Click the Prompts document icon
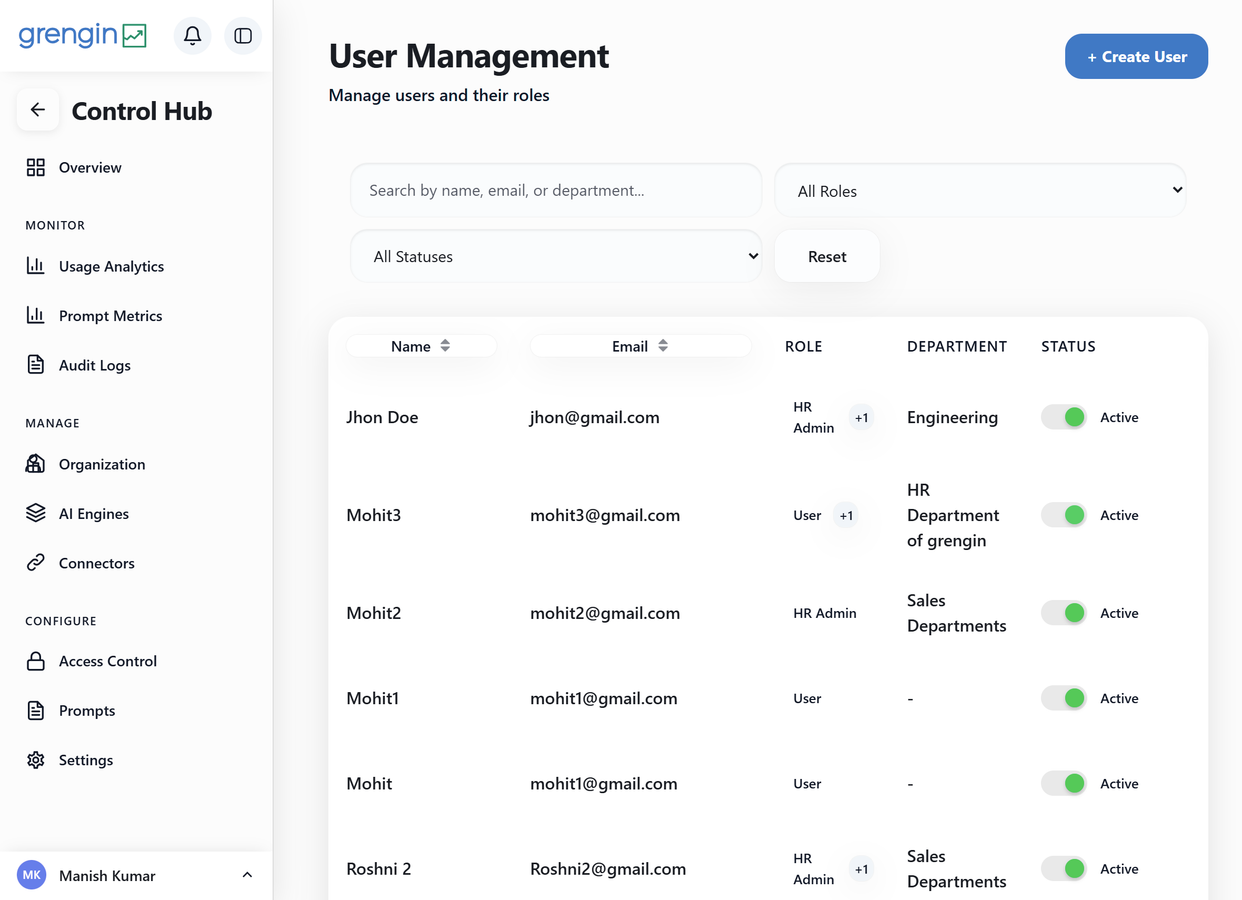 (x=36, y=710)
